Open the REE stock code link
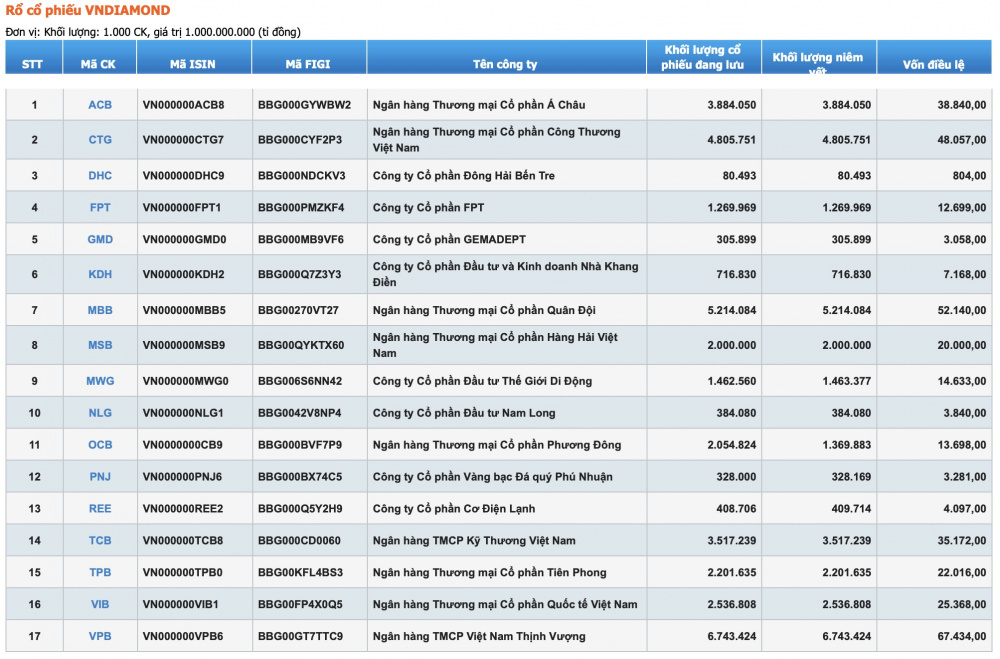Screen dimensions: 1000x659 [x=99, y=508]
